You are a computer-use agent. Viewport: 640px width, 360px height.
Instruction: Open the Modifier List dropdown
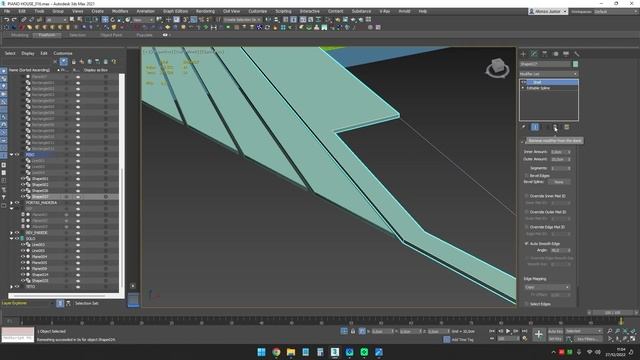pyautogui.click(x=549, y=74)
